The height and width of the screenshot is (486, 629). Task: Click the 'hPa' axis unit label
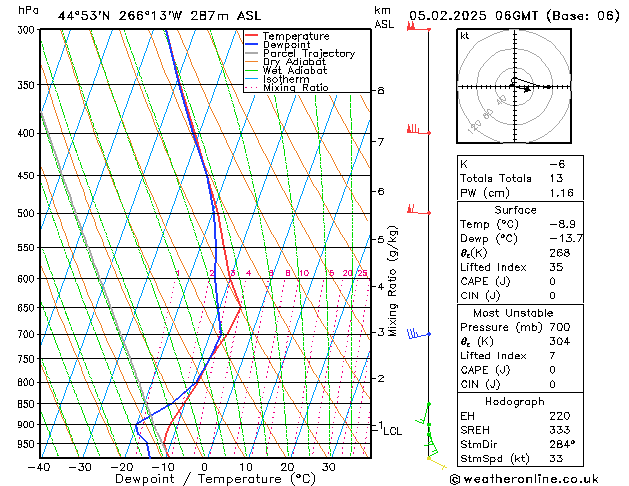coord(28,10)
